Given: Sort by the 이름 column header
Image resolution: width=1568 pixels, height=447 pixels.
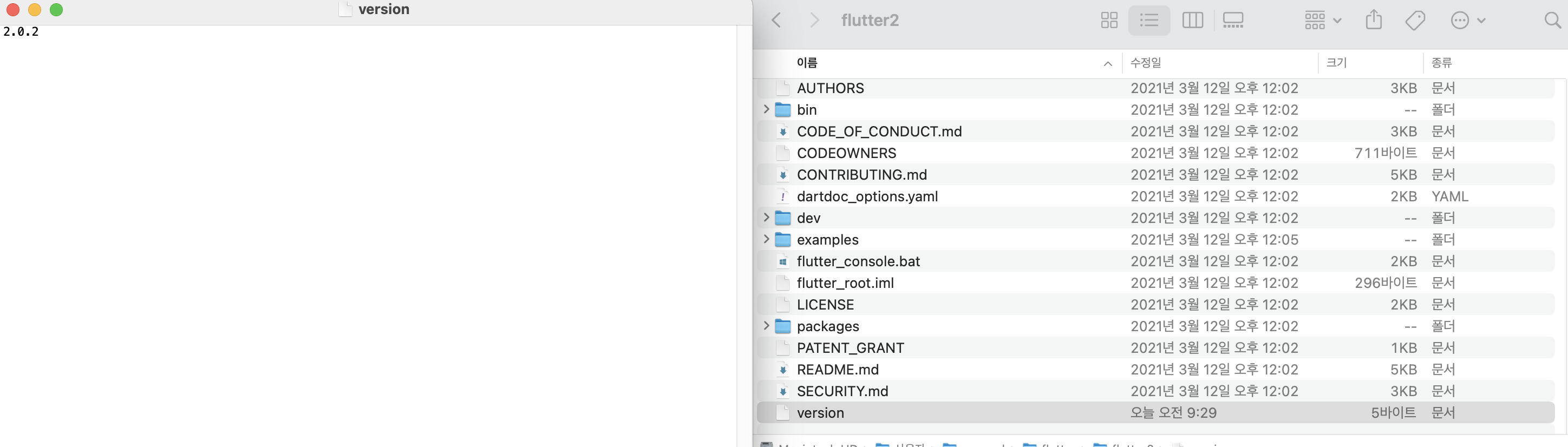Looking at the screenshot, I should click(x=807, y=63).
